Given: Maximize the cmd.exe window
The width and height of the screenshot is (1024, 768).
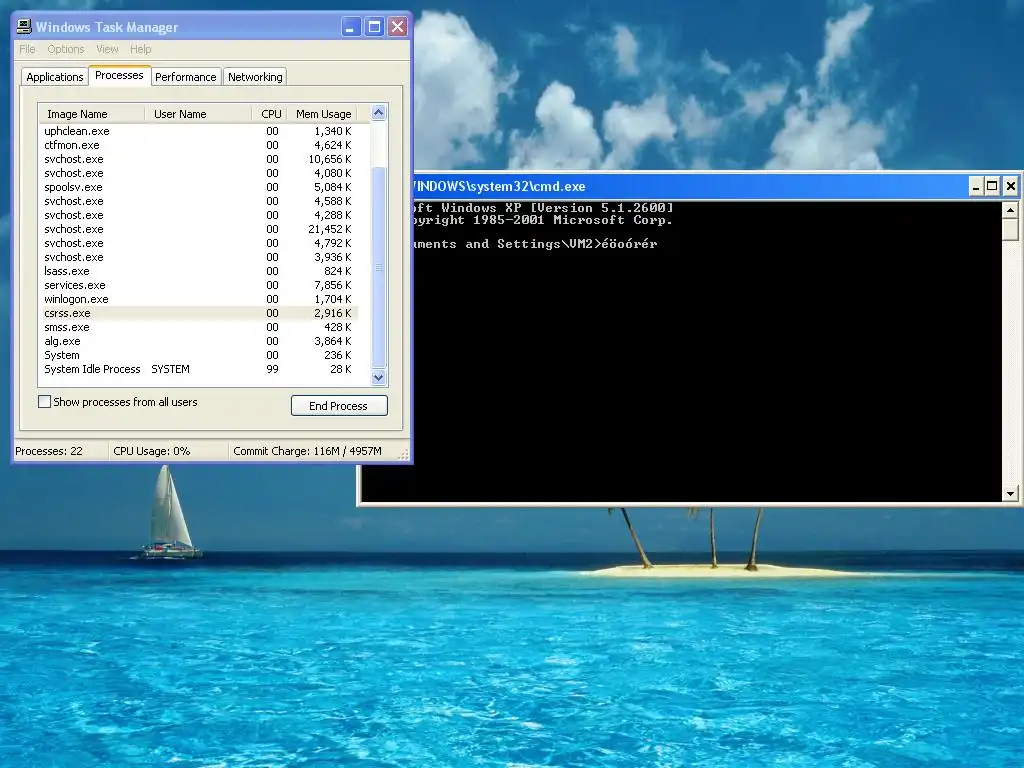Looking at the screenshot, I should click(x=992, y=187).
